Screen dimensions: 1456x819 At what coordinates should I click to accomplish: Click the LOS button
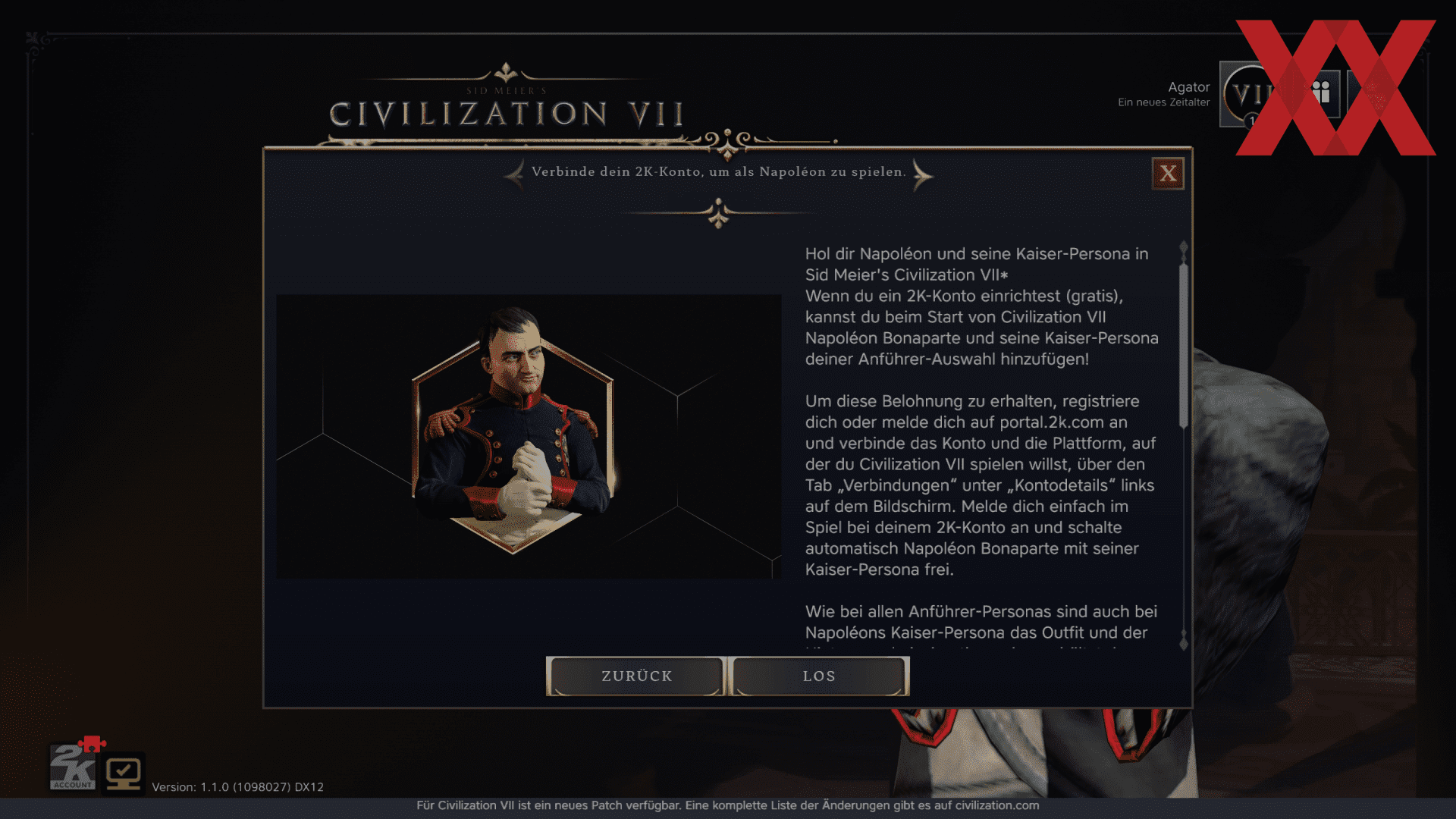[x=819, y=676]
